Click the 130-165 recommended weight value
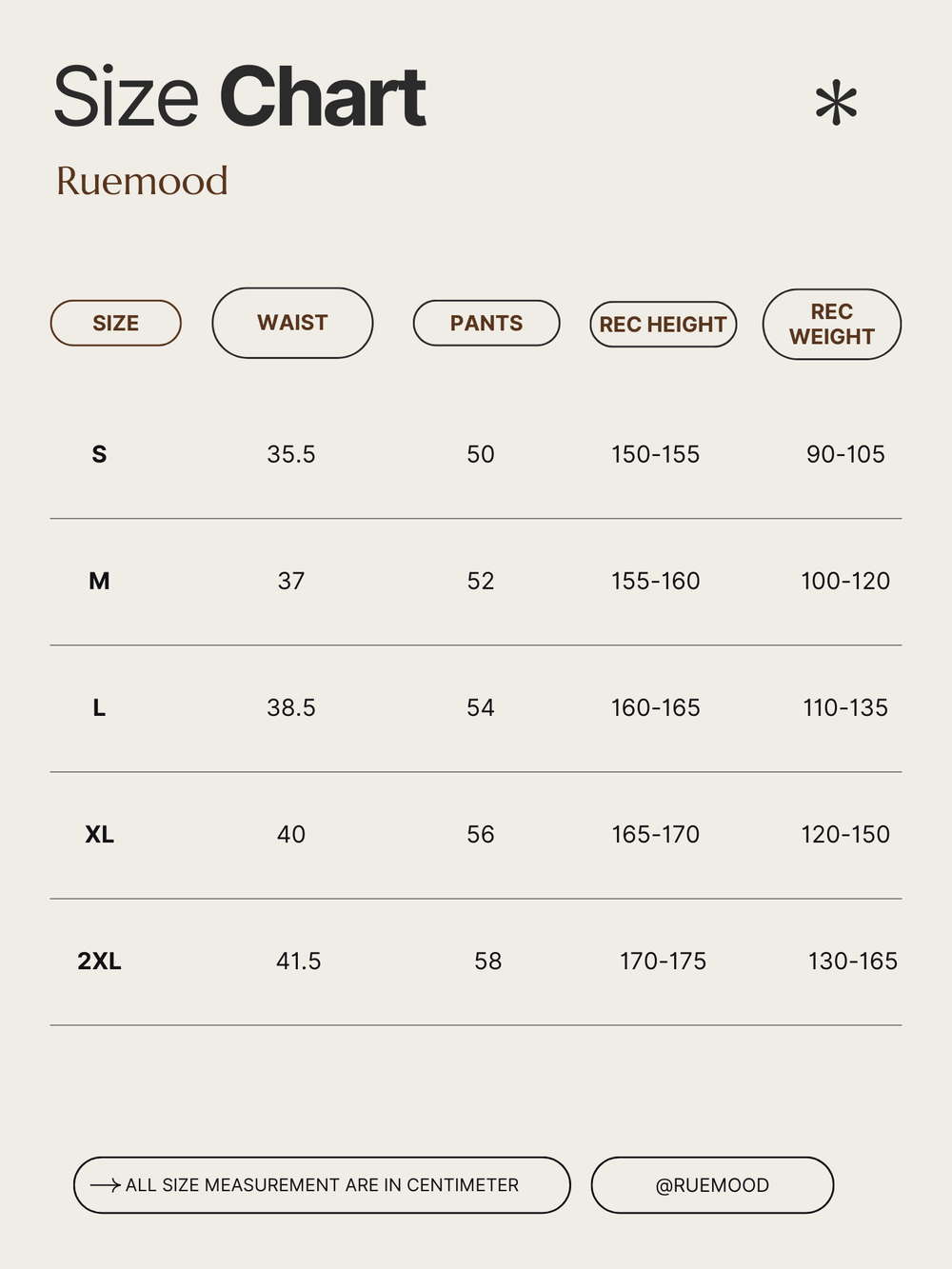This screenshot has height=1269, width=952. (x=853, y=961)
